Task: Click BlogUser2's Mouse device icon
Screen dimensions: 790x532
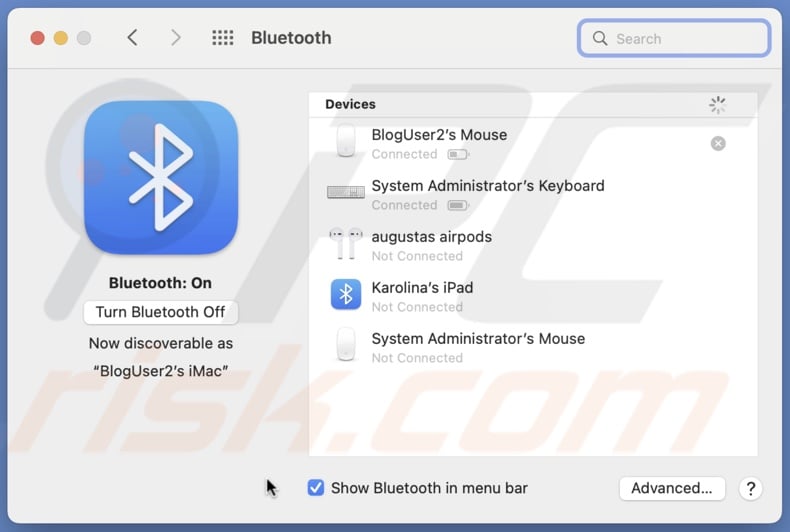Action: click(346, 141)
